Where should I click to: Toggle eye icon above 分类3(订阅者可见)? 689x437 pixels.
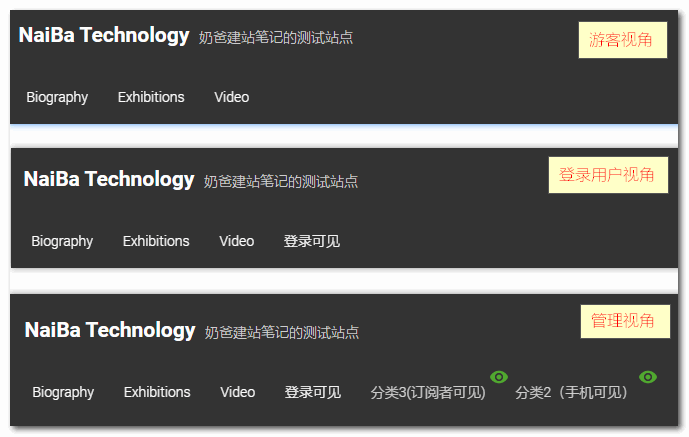point(499,377)
